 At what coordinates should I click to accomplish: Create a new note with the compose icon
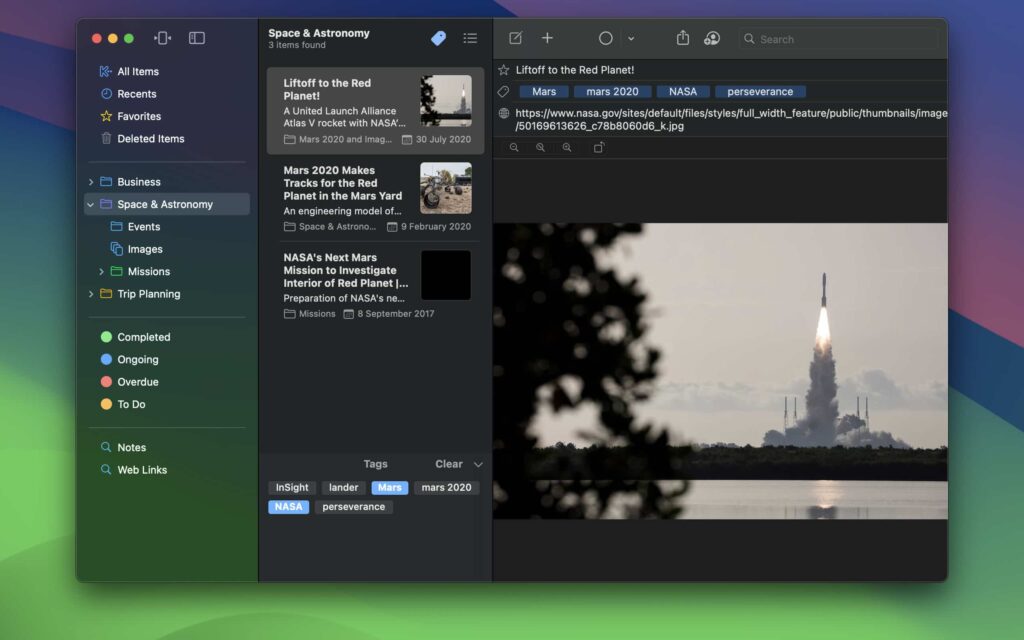pyautogui.click(x=514, y=38)
